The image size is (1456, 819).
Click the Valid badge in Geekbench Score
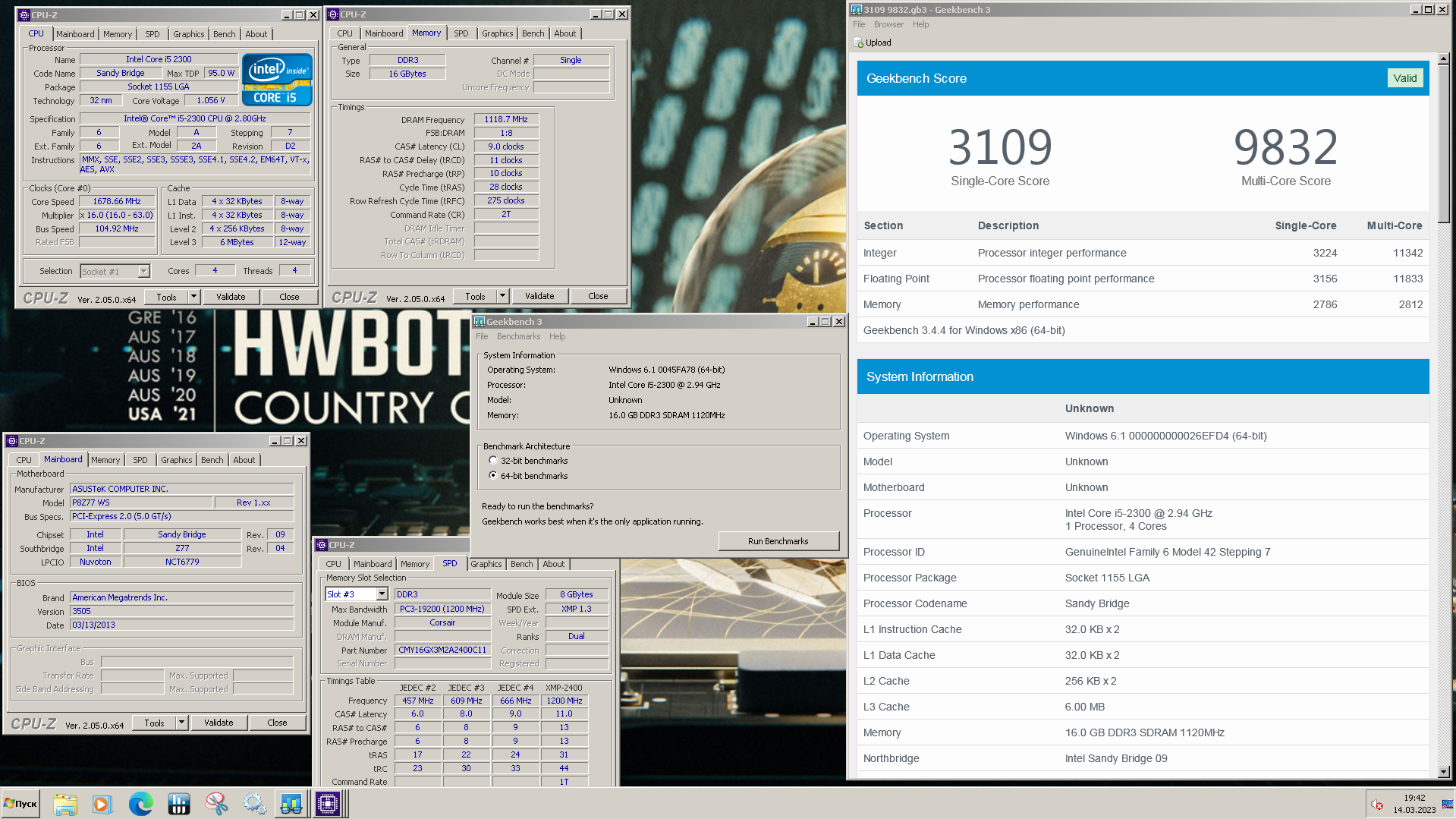(x=1404, y=78)
